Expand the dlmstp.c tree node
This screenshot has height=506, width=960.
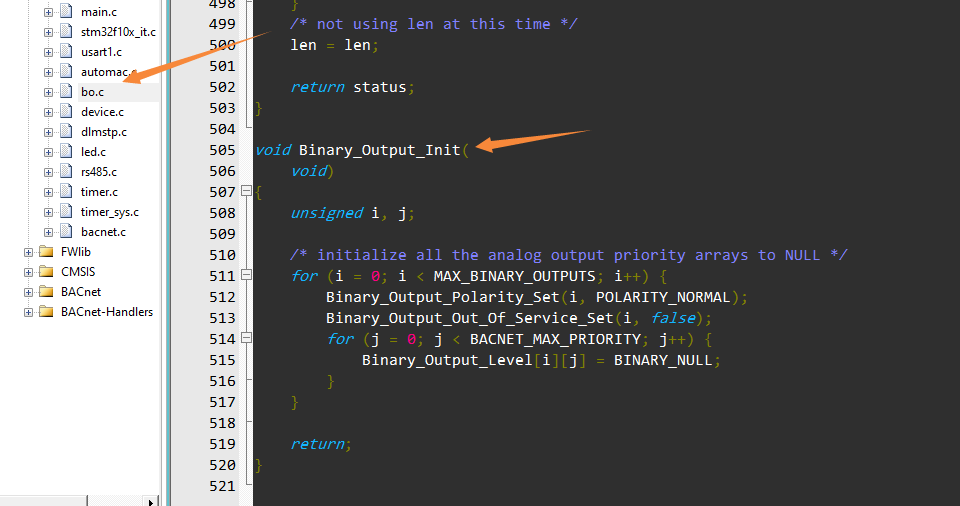coord(48,132)
